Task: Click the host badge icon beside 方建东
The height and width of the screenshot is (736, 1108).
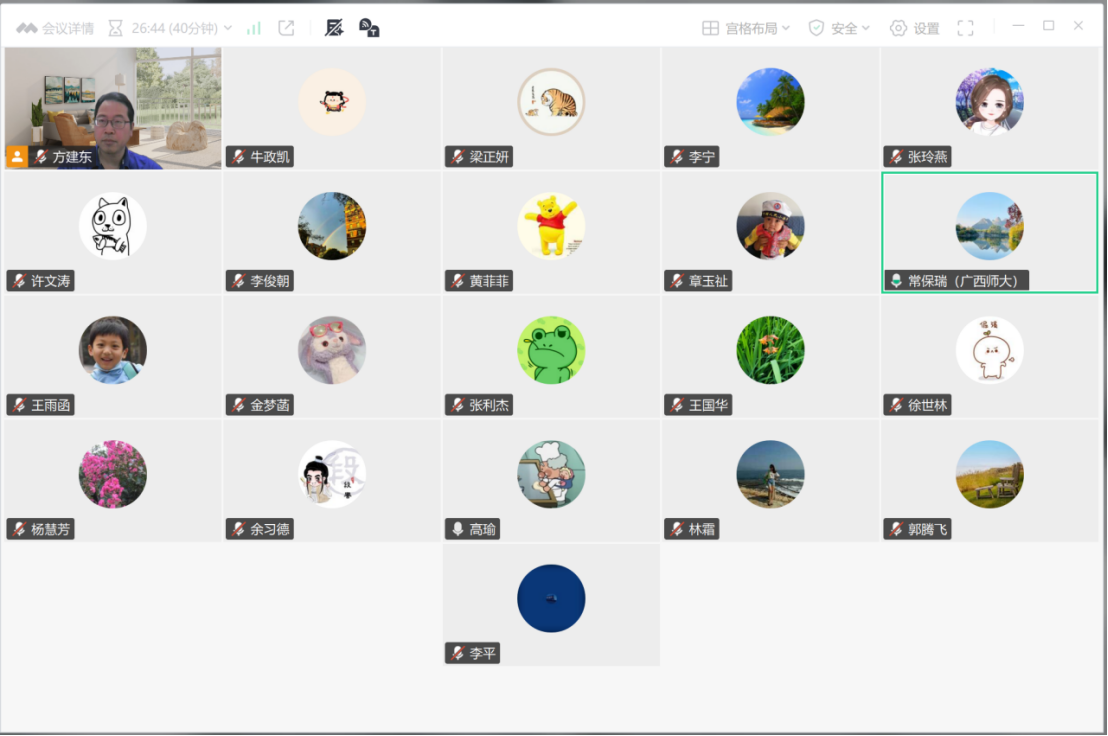Action: click(17, 157)
